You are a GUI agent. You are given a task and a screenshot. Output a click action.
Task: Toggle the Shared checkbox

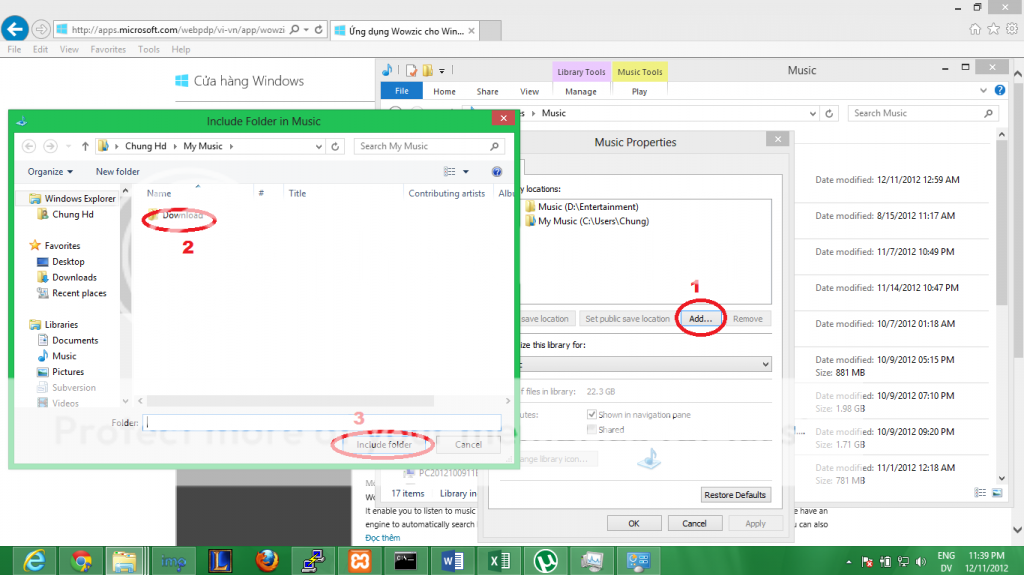(592, 430)
